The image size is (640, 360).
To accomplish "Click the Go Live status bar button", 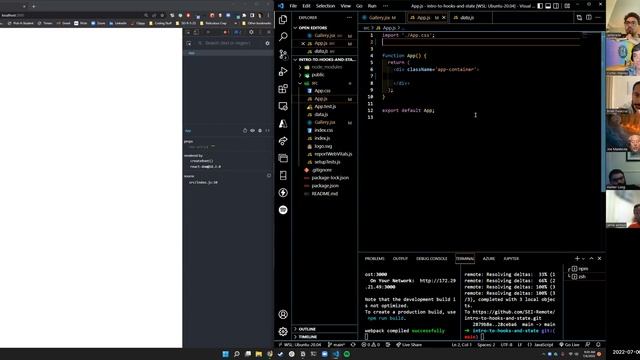I will [x=569, y=345].
